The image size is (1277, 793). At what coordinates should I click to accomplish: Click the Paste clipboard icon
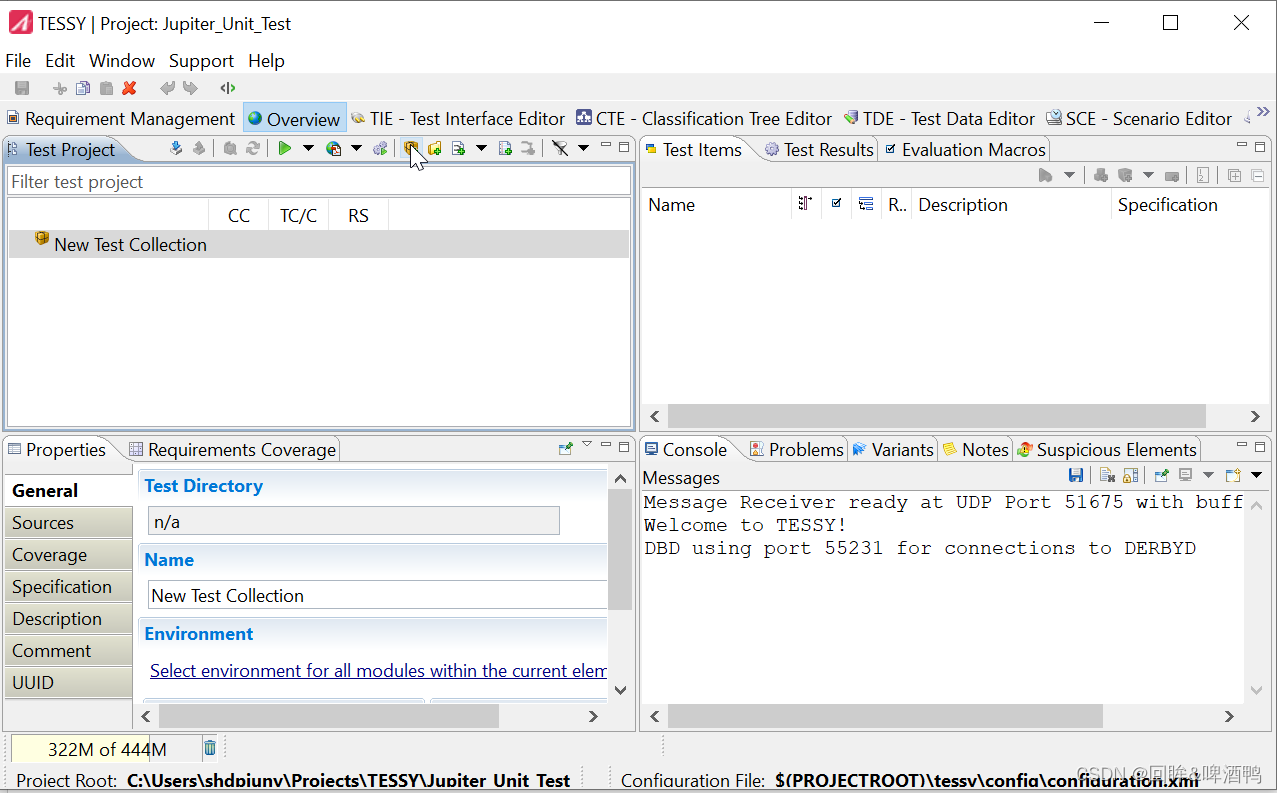[x=106, y=88]
